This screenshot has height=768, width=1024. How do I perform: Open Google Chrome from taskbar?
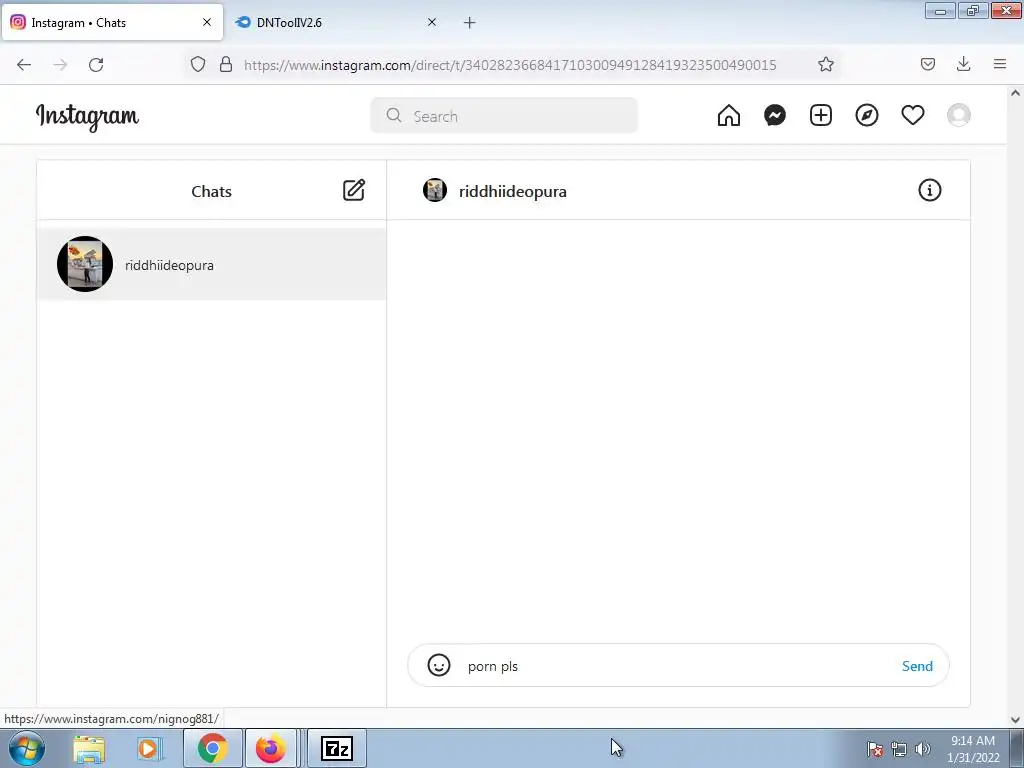tap(212, 748)
